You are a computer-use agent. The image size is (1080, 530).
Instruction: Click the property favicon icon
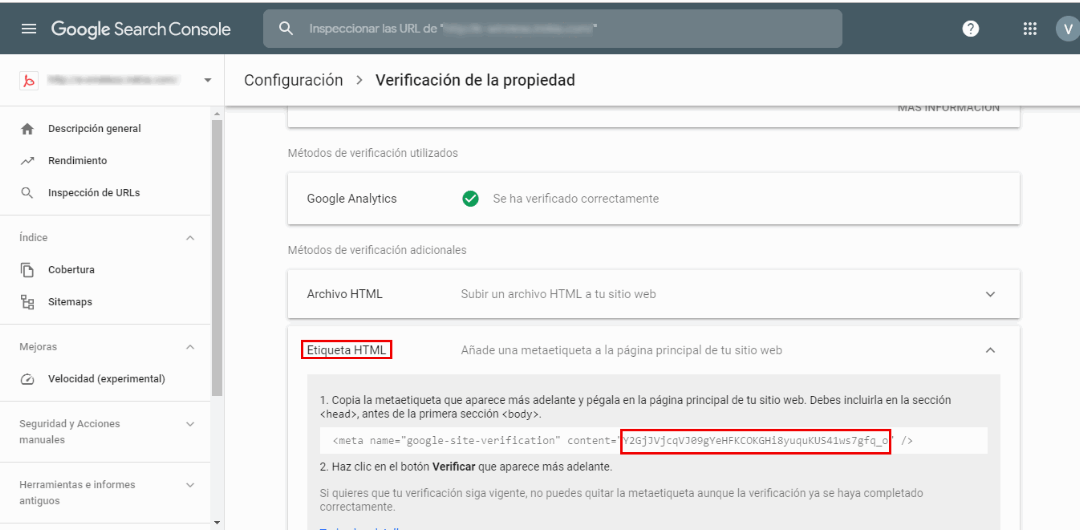[28, 81]
